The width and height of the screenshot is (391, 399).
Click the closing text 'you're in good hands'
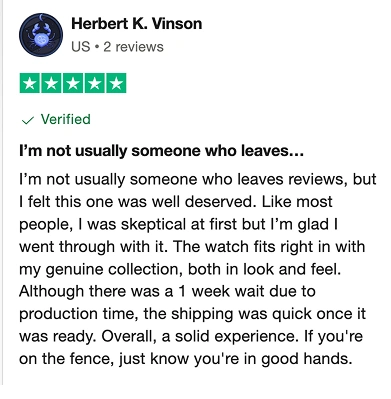click(272, 359)
